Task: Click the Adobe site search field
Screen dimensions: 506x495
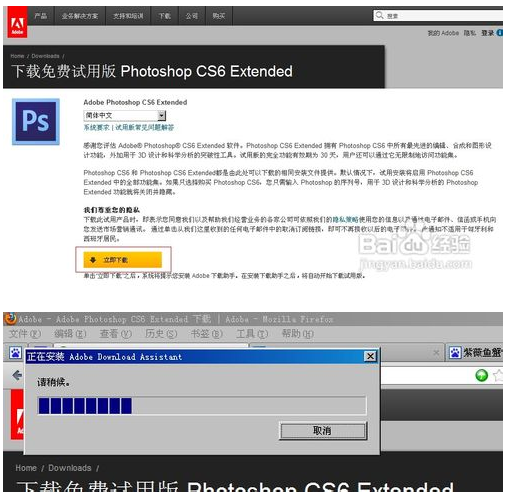Action: [438, 15]
